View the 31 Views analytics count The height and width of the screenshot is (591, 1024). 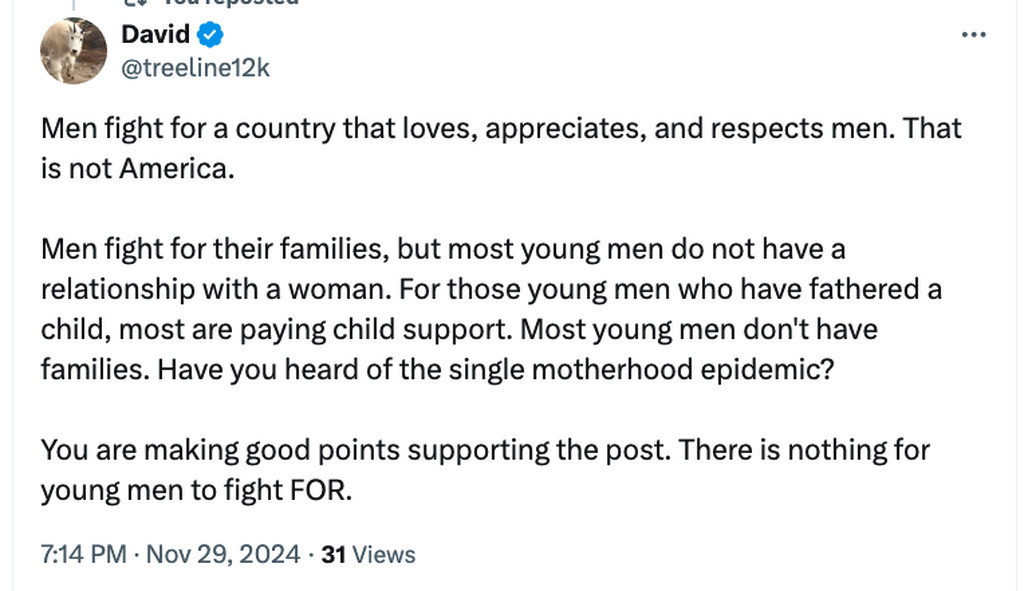333,553
